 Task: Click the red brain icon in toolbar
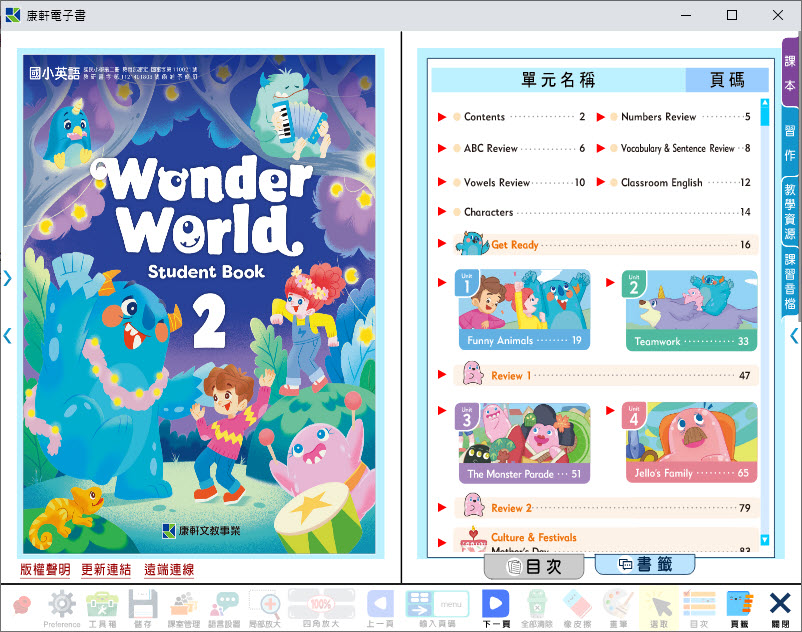23,605
